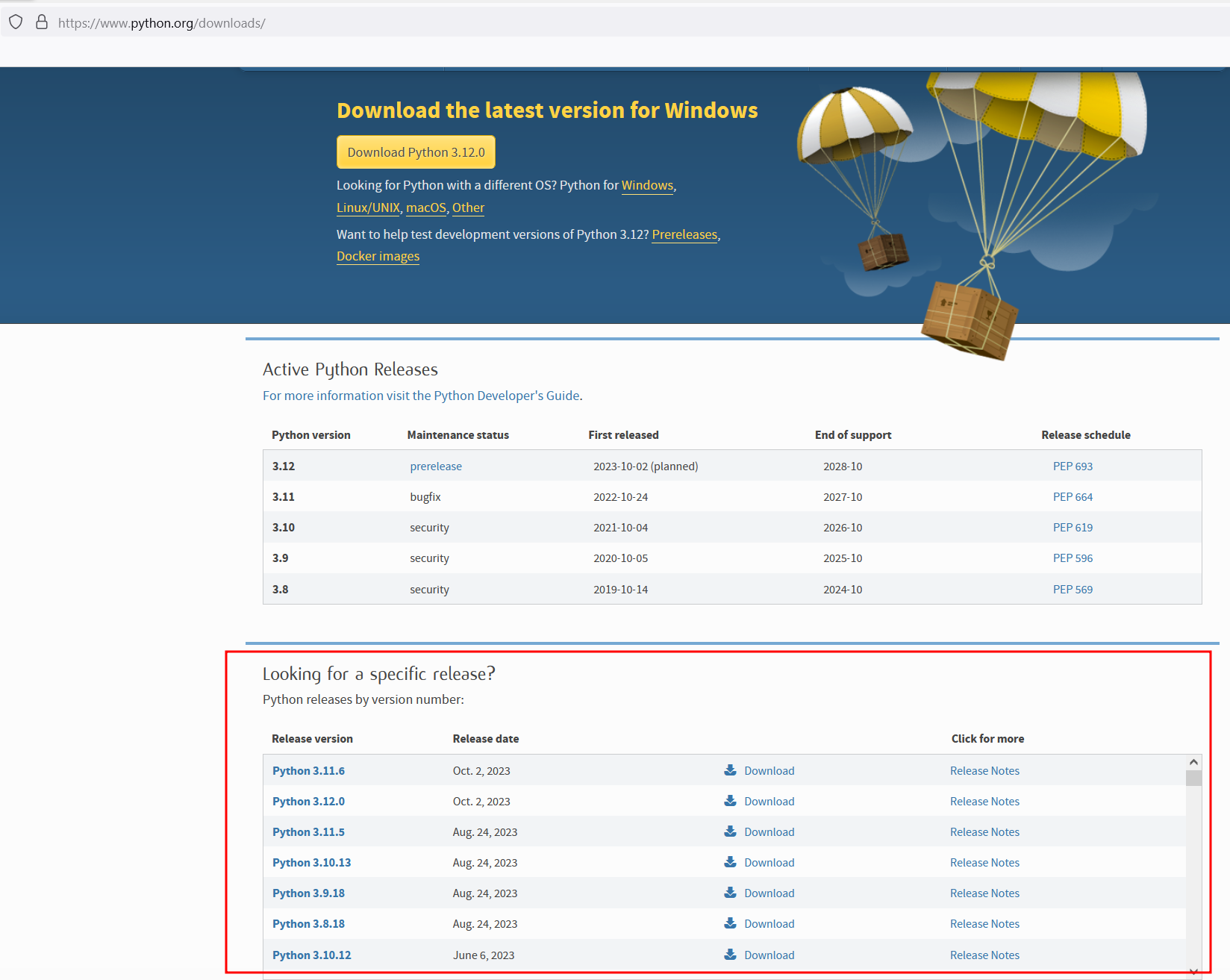Open the Python 3.11.6 release page
Viewport: 1230px width, 980px height.
308,771
